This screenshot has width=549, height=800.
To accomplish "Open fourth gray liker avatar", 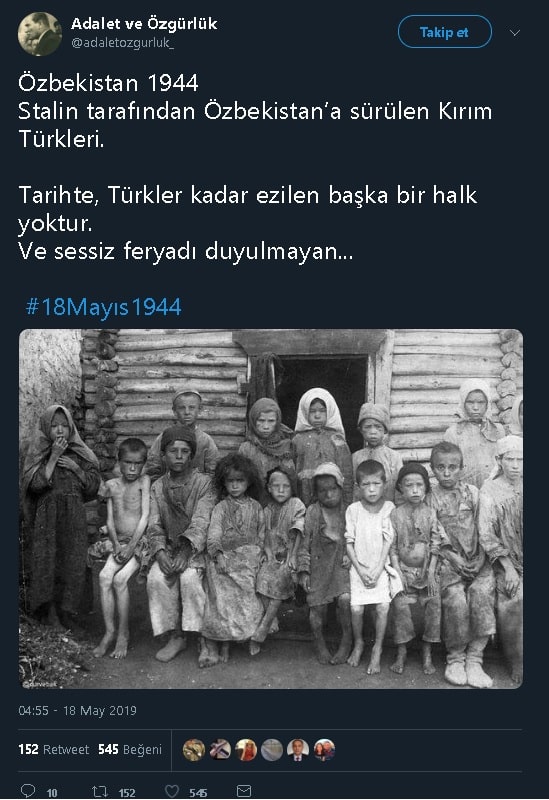I will [x=272, y=750].
